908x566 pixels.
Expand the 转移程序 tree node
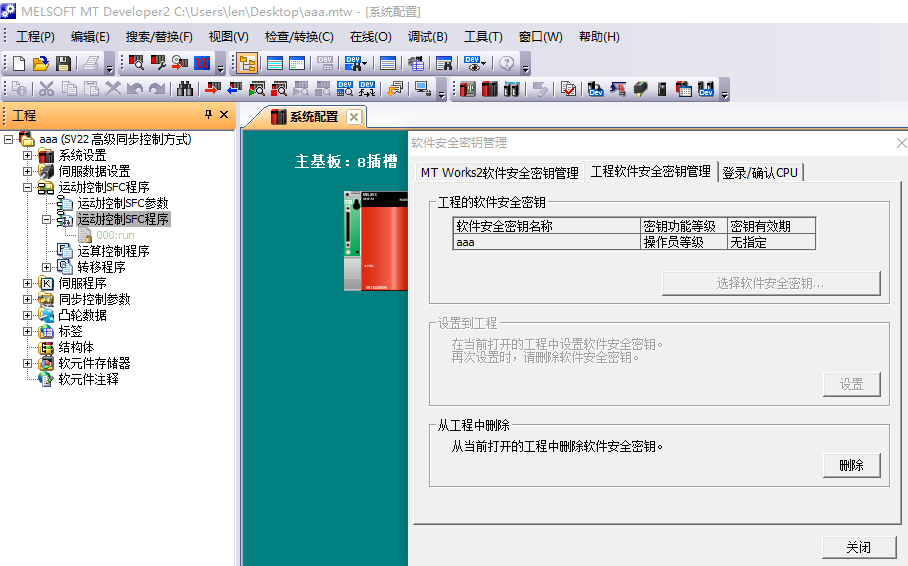point(47,268)
